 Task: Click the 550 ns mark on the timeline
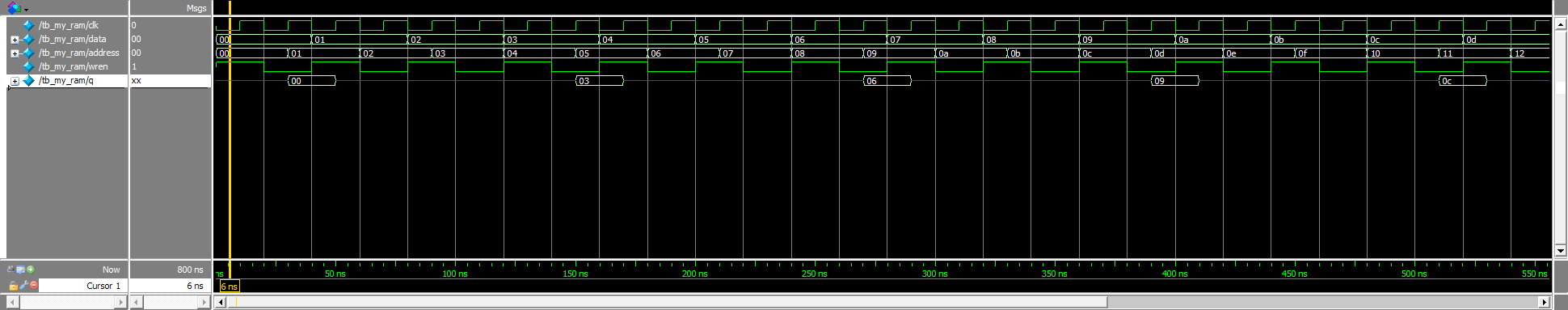1535,274
